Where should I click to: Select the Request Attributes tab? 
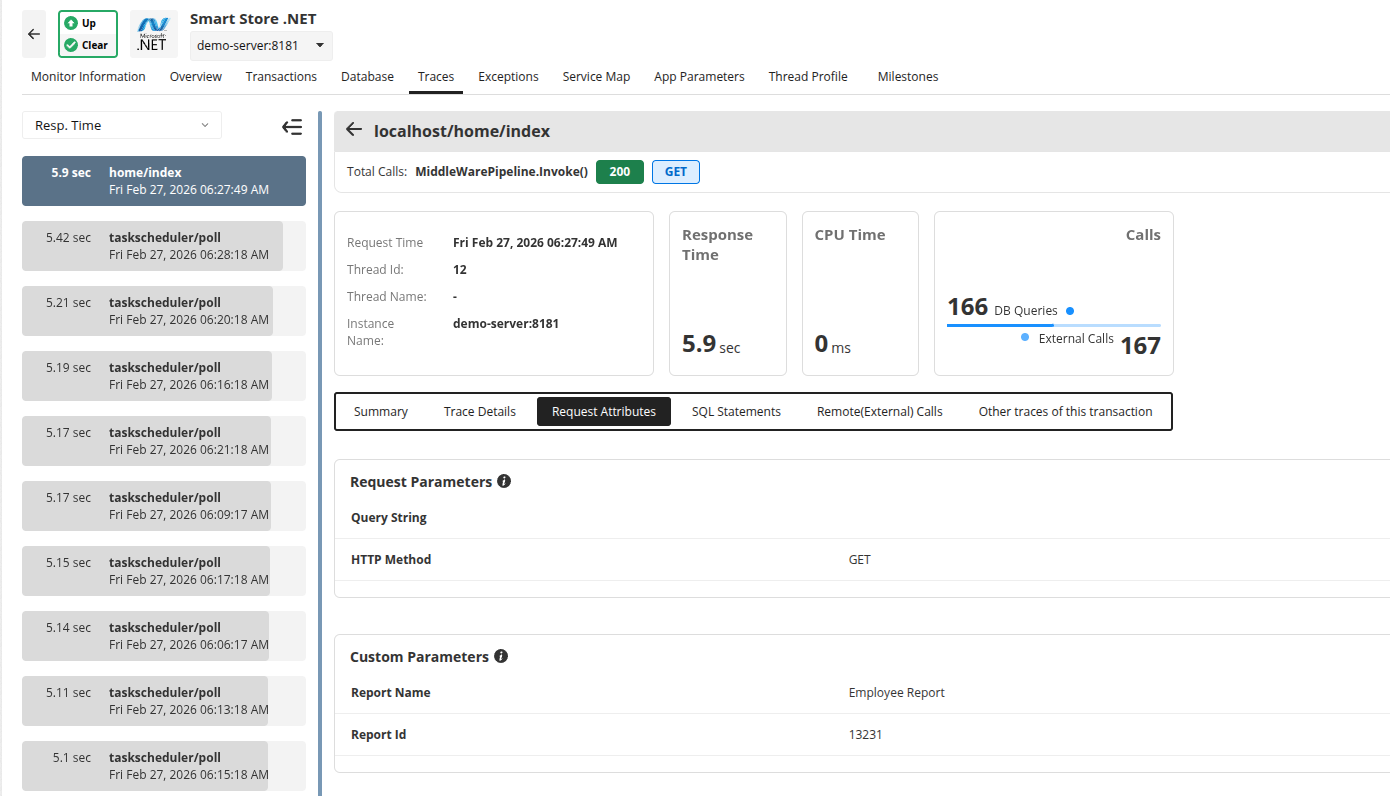[x=604, y=412]
